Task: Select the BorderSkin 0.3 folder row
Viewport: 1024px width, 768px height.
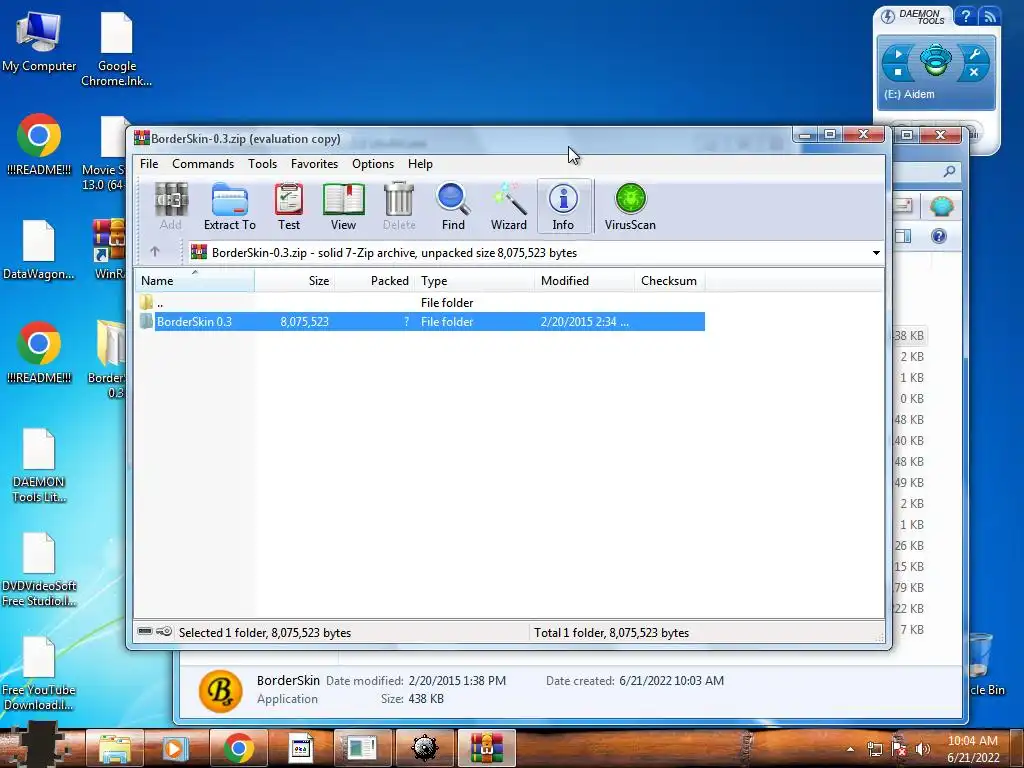Action: 421,321
